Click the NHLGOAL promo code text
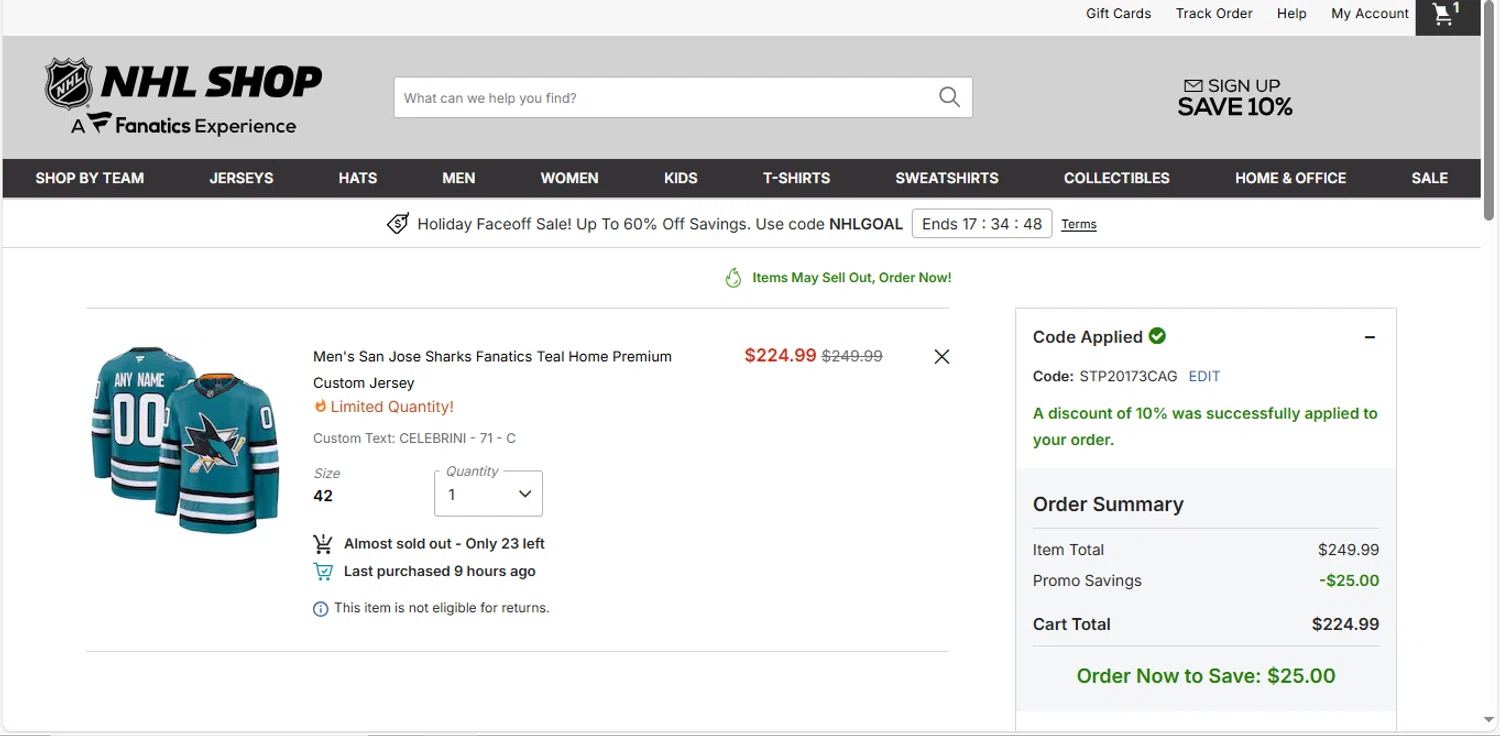This screenshot has width=1500, height=736. (866, 224)
